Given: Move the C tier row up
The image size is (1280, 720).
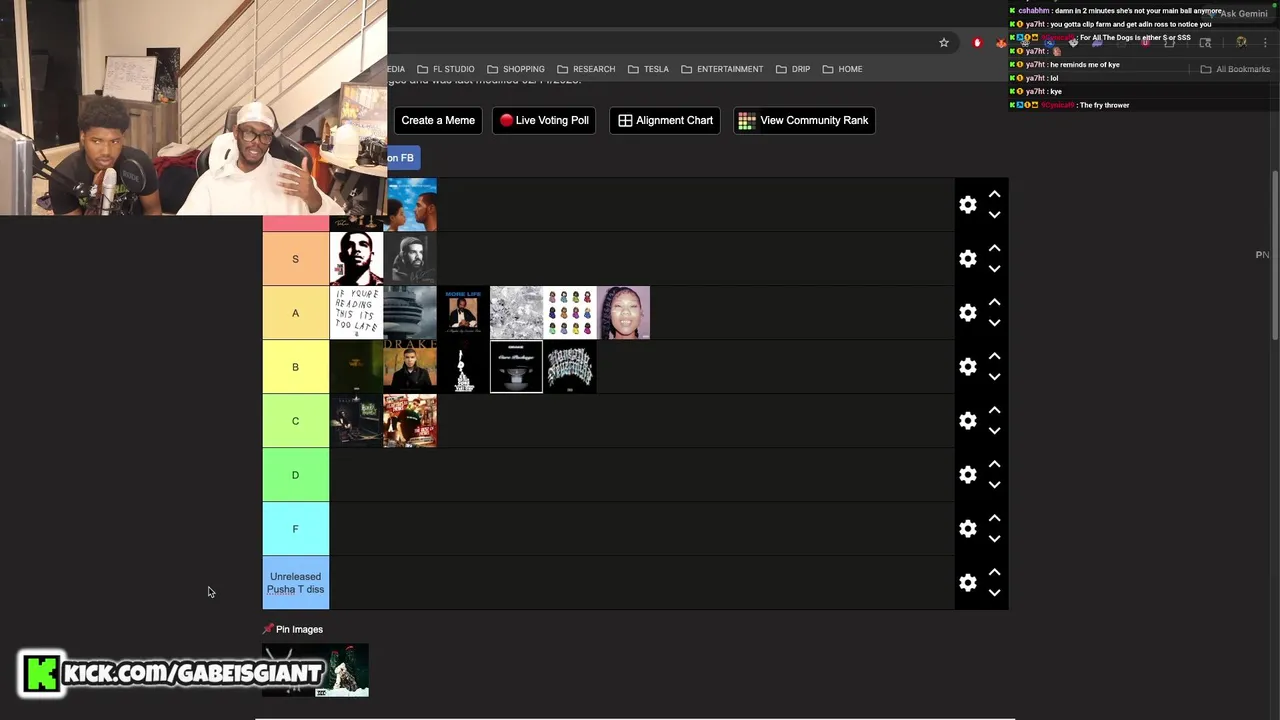Looking at the screenshot, I should coord(994,410).
